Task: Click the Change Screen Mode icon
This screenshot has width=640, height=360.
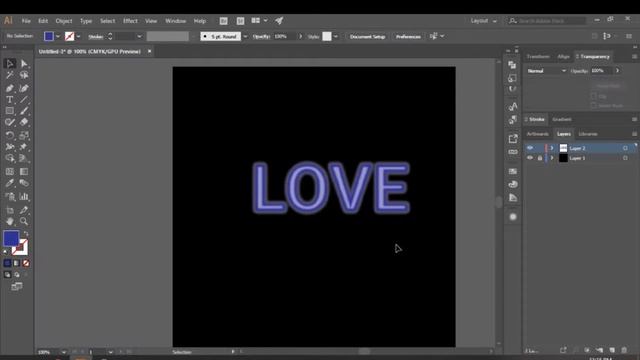Action: point(17,287)
